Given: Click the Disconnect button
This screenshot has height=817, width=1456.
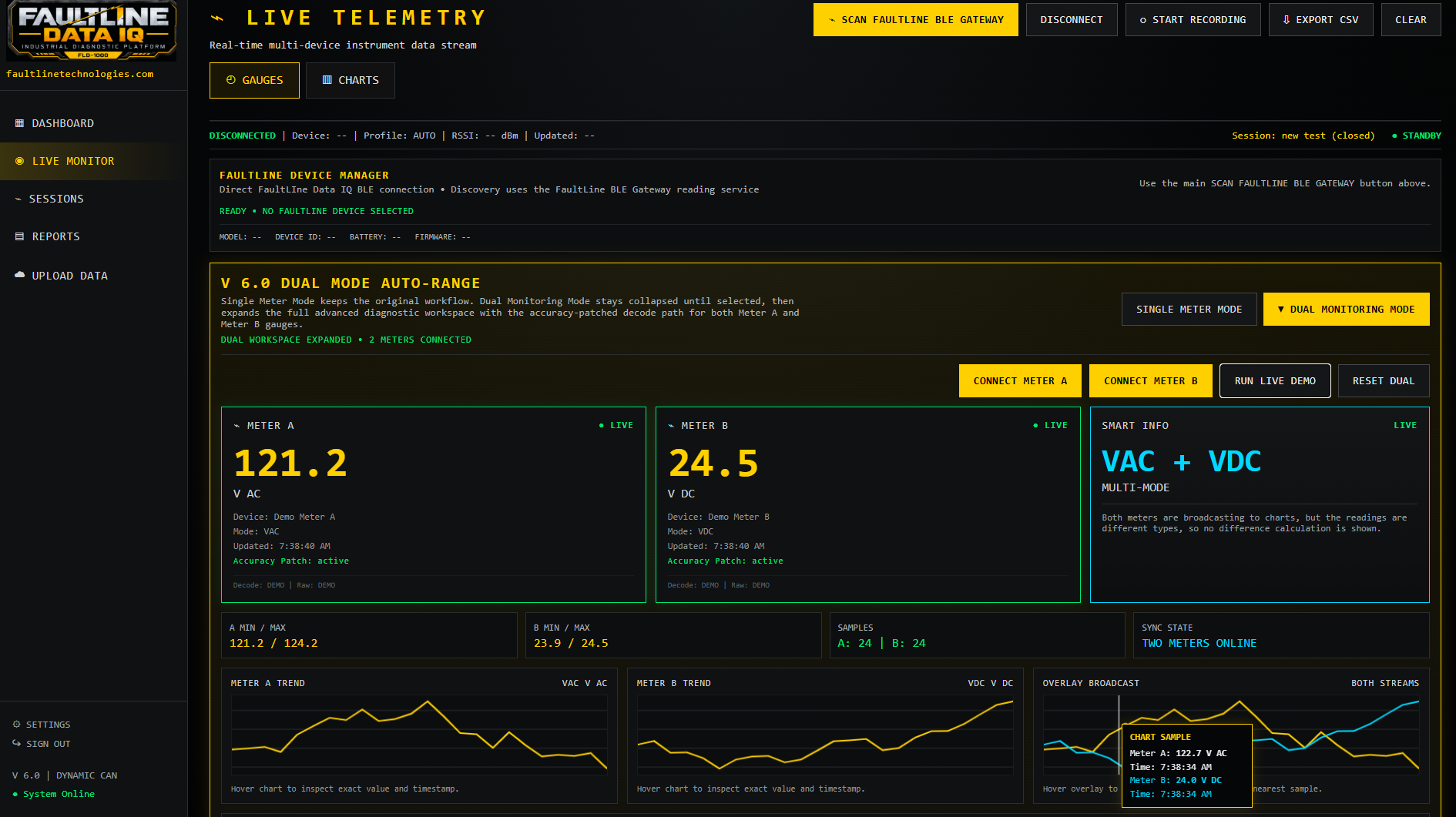Looking at the screenshot, I should point(1072,19).
